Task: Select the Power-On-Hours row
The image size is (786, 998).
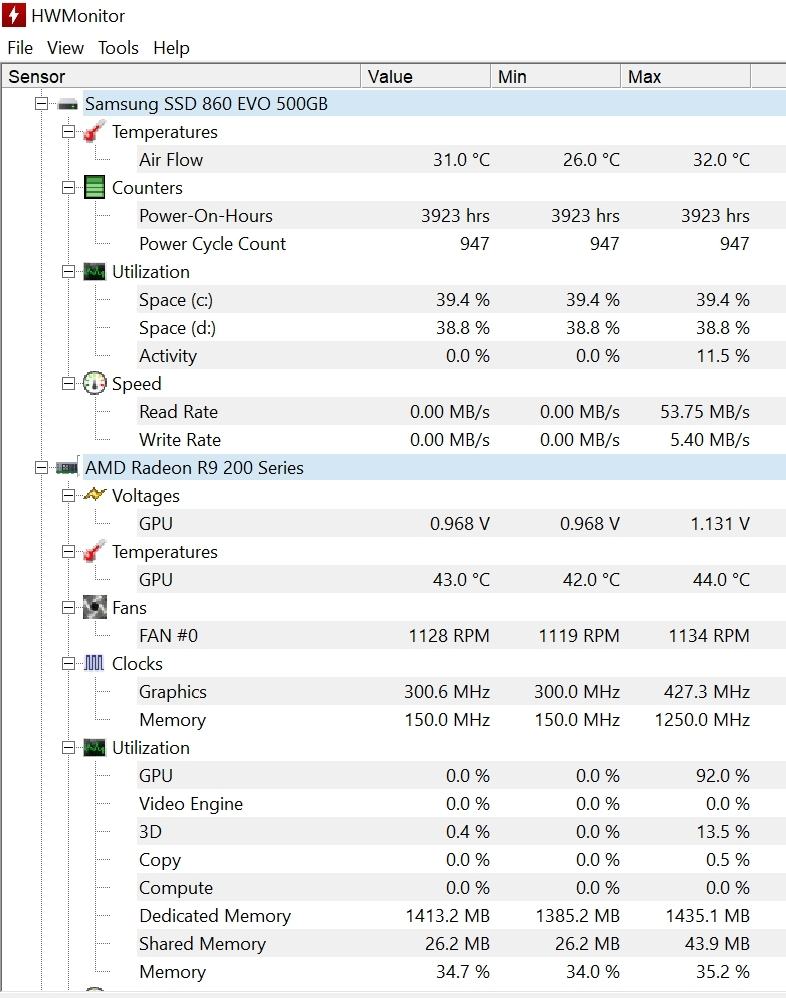Action: pos(206,216)
